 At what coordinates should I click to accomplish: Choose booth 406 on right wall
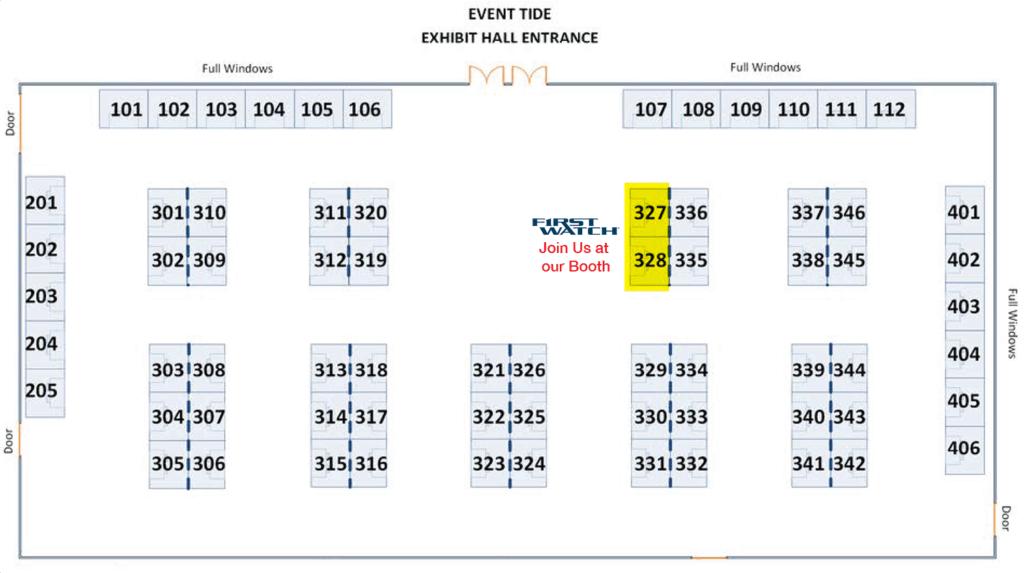(963, 448)
